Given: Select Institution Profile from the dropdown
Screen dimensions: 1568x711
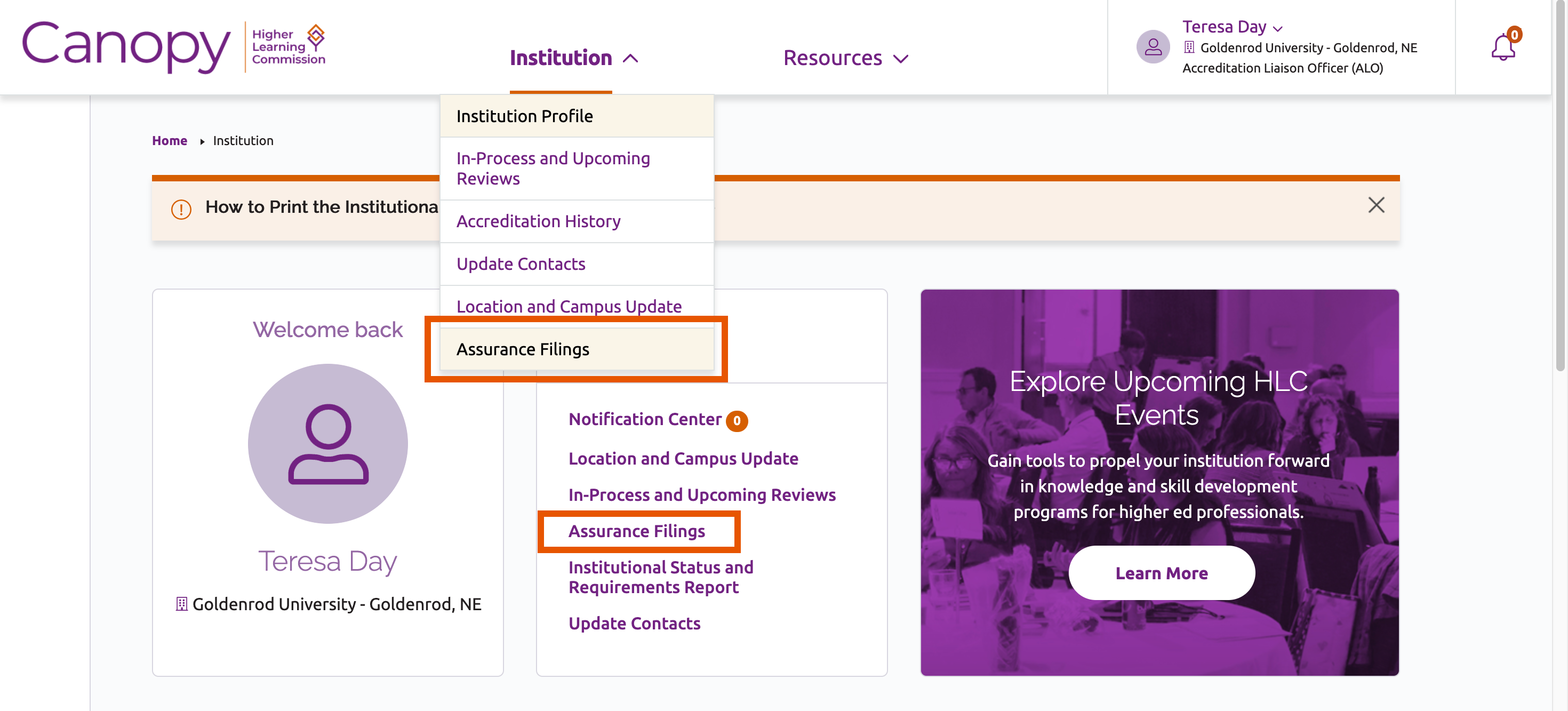Looking at the screenshot, I should point(577,116).
